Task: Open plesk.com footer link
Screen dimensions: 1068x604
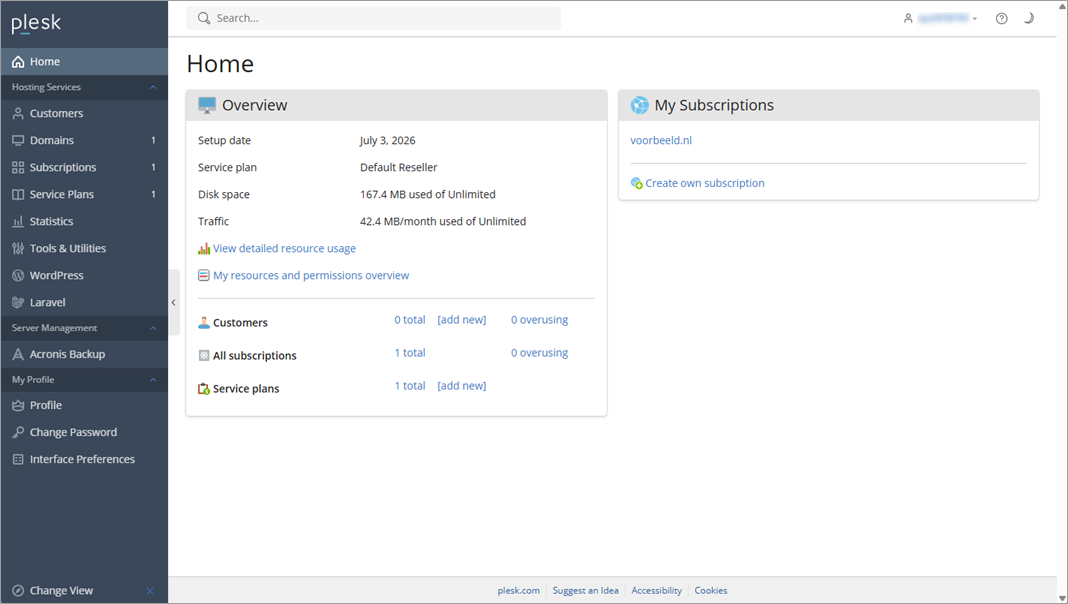Action: pos(518,590)
